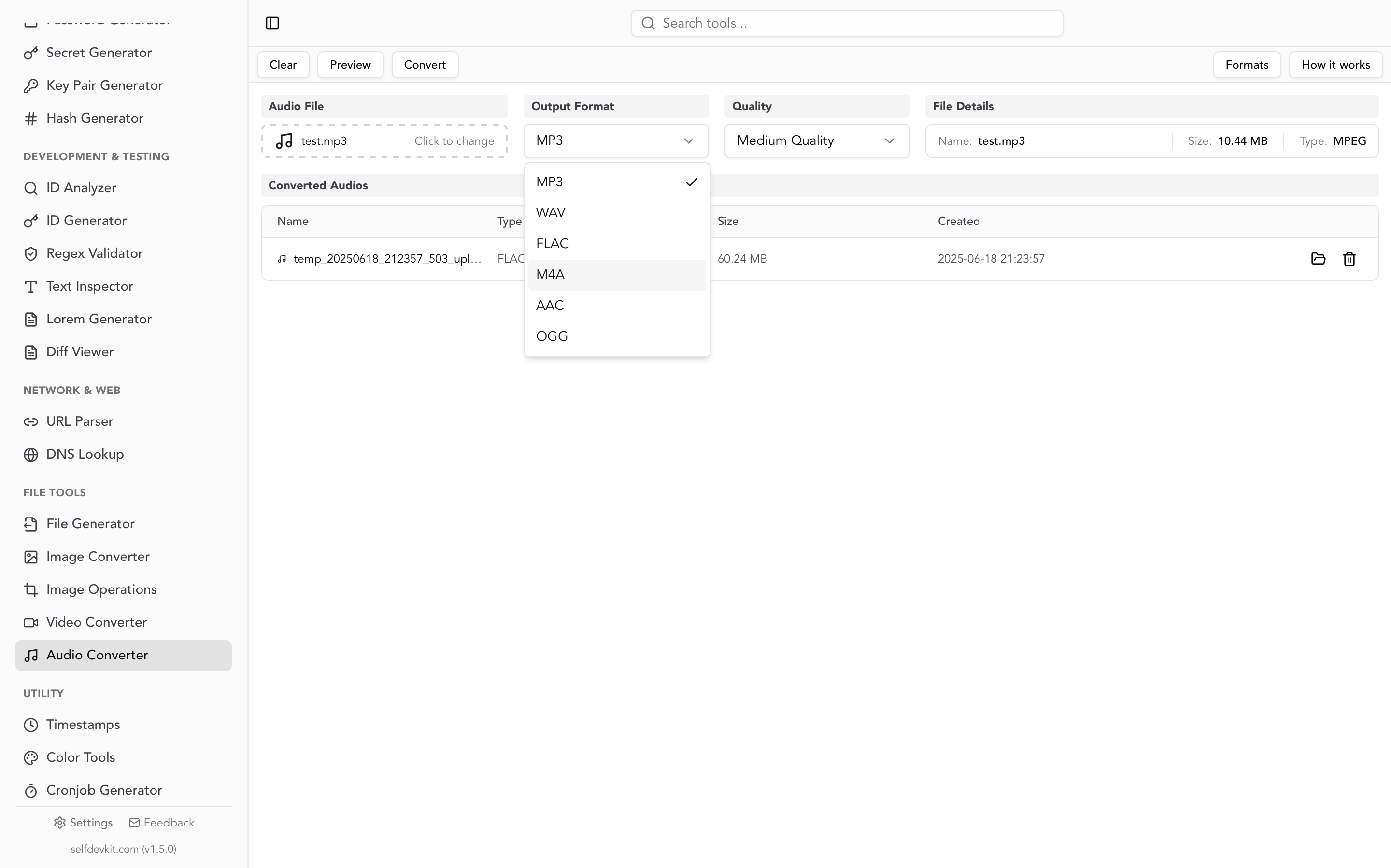Click the Preview button
The image size is (1391, 868).
(350, 65)
